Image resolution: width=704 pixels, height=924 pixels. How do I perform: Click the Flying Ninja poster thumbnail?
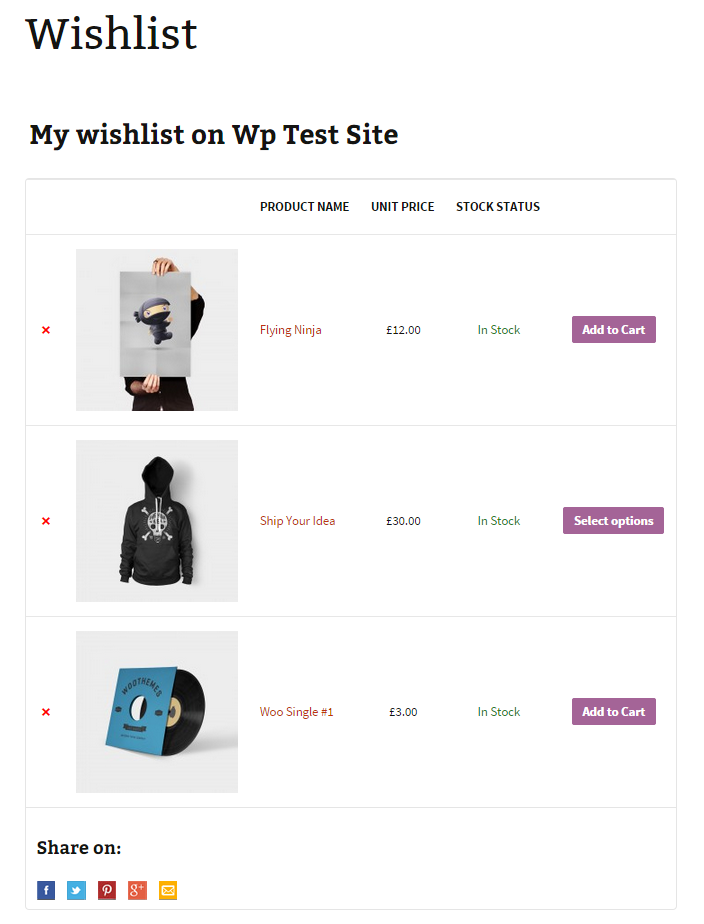[x=157, y=330]
